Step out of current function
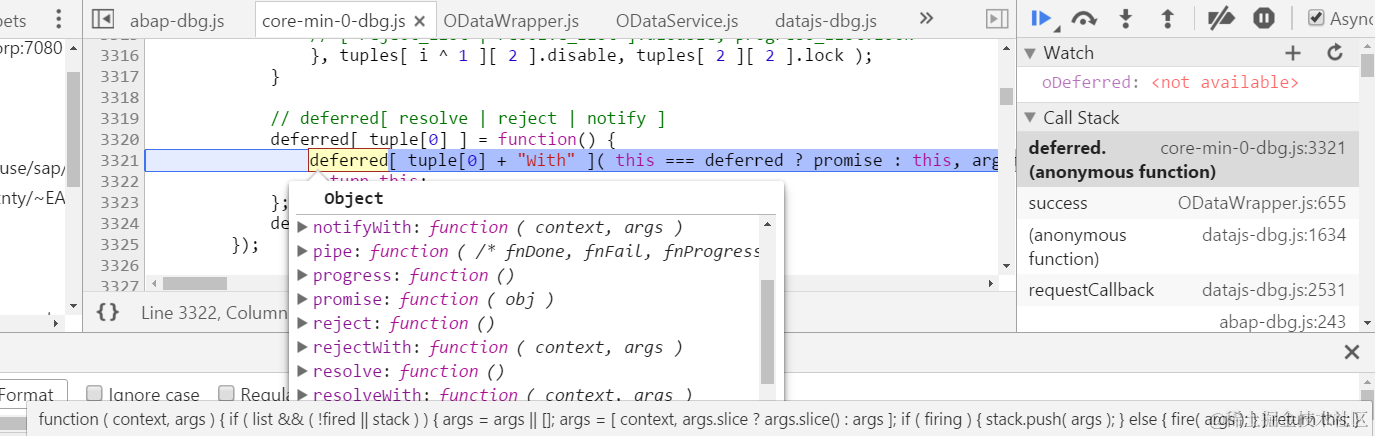 point(1166,18)
